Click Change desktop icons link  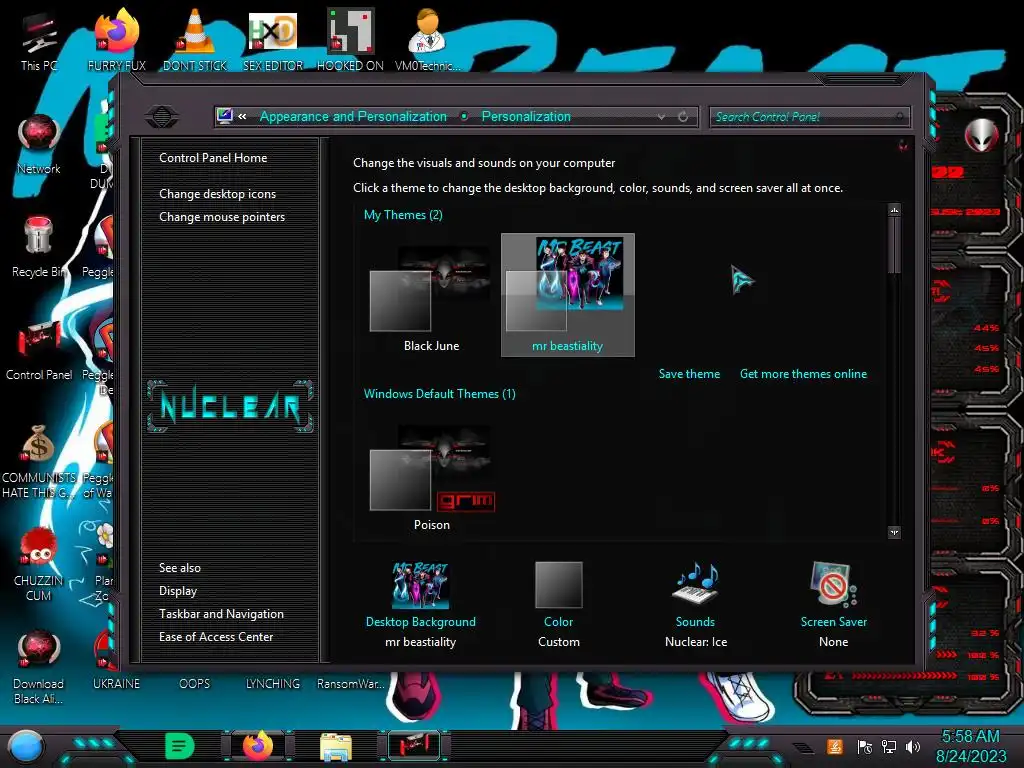(217, 194)
